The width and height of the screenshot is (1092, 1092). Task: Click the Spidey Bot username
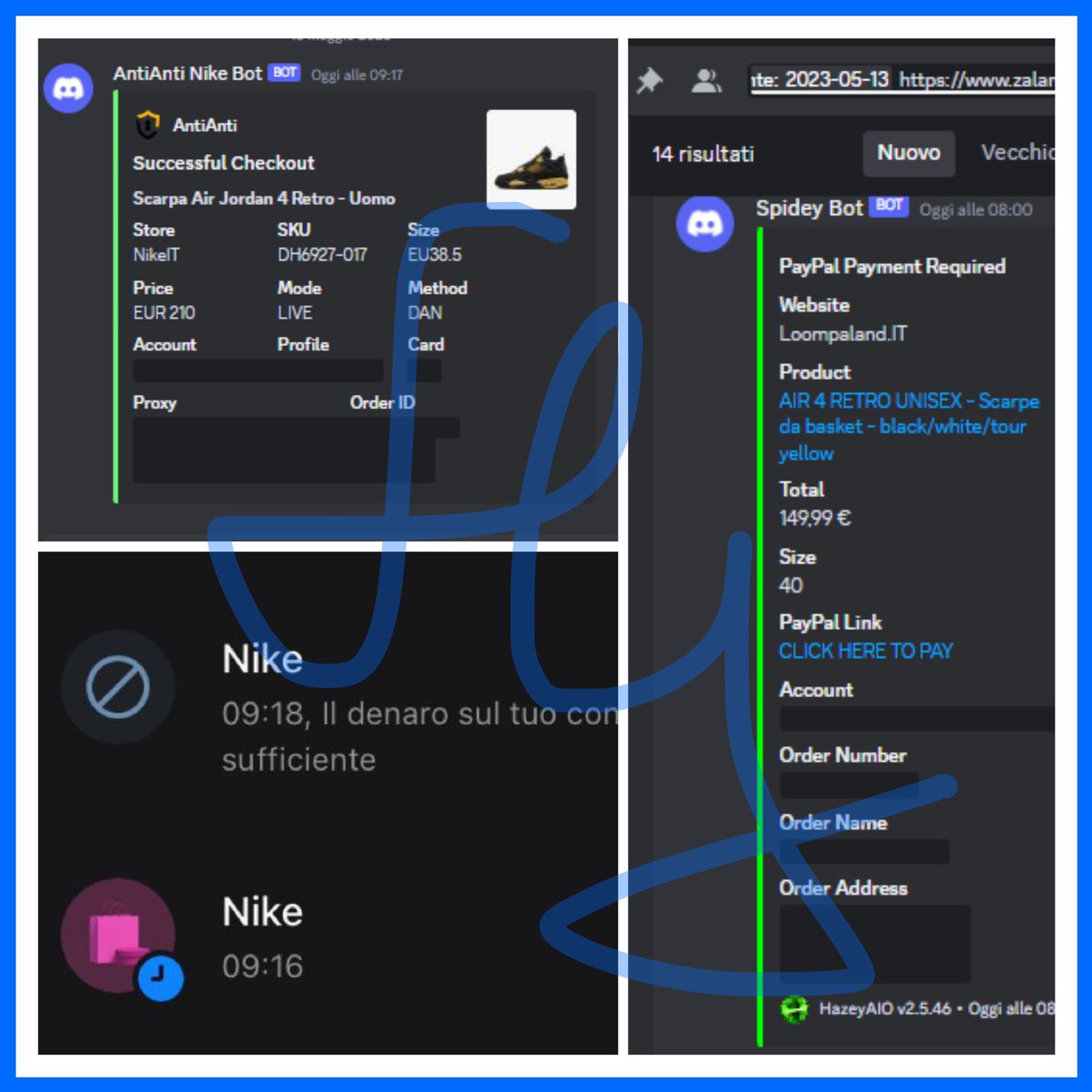coord(809,208)
